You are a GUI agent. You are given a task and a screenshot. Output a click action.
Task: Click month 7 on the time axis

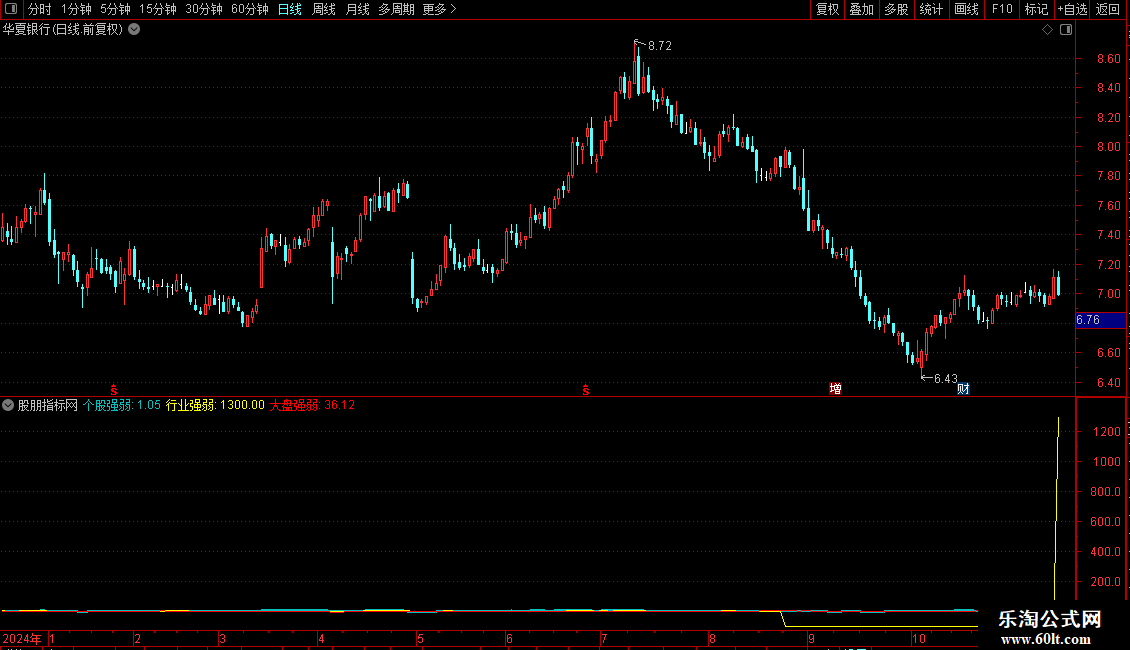tap(604, 638)
